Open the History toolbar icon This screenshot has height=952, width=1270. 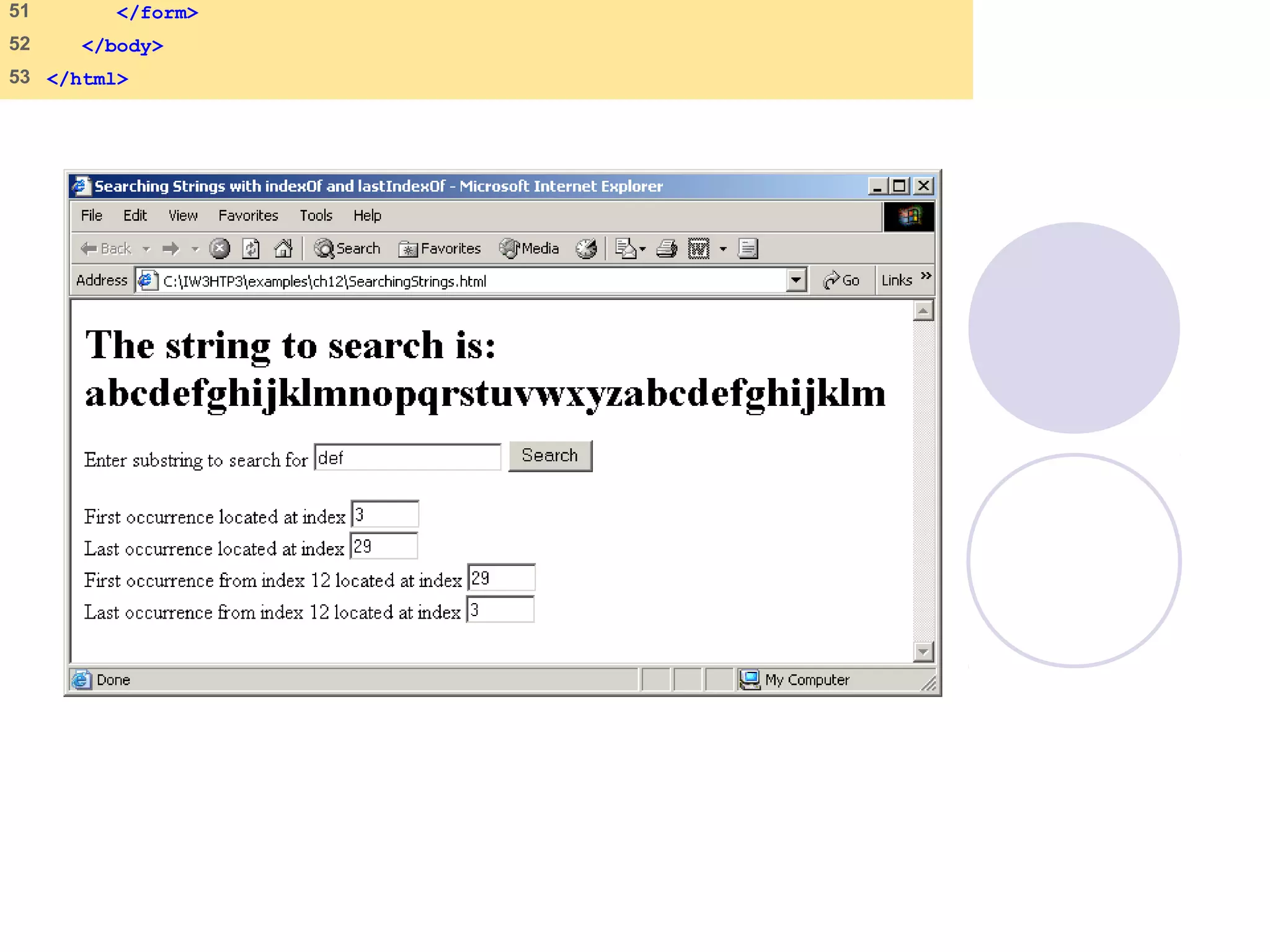(x=586, y=249)
